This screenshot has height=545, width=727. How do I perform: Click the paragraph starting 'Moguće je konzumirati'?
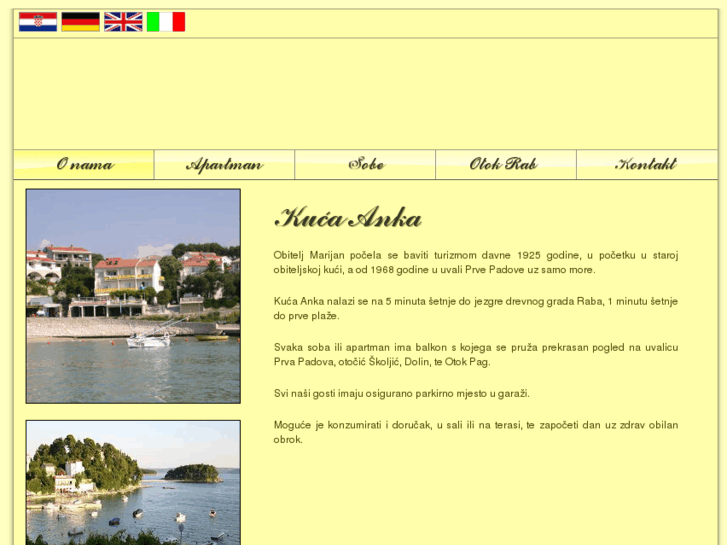tap(476, 432)
